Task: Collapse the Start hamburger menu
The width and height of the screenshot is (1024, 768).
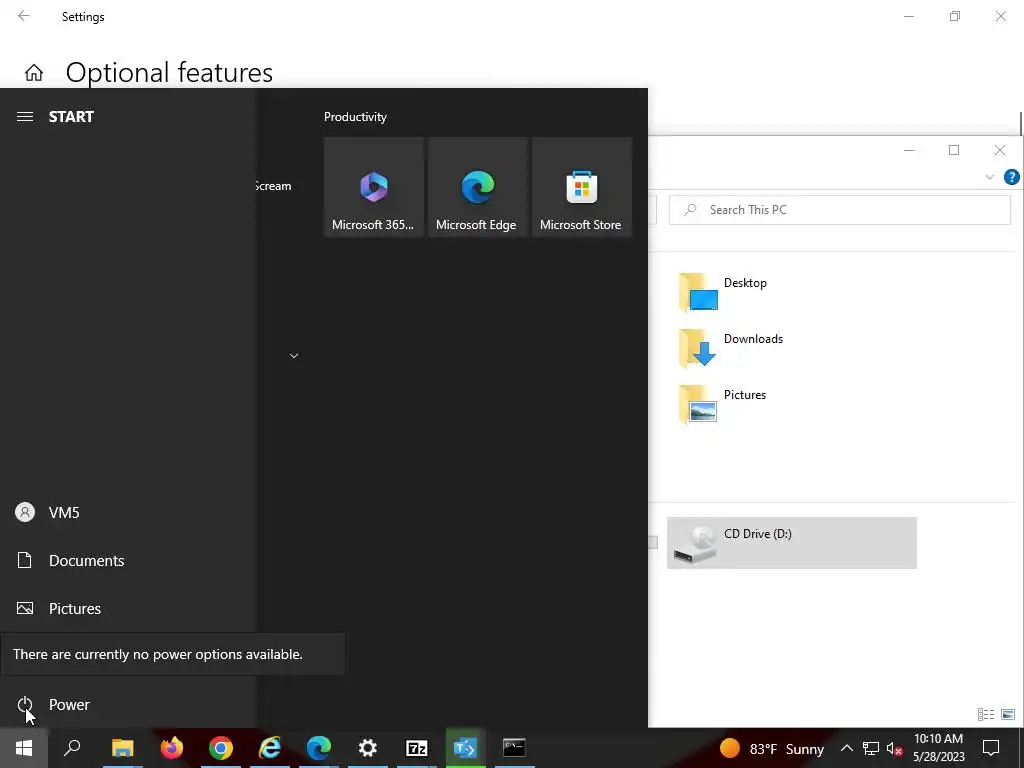Action: pos(25,117)
